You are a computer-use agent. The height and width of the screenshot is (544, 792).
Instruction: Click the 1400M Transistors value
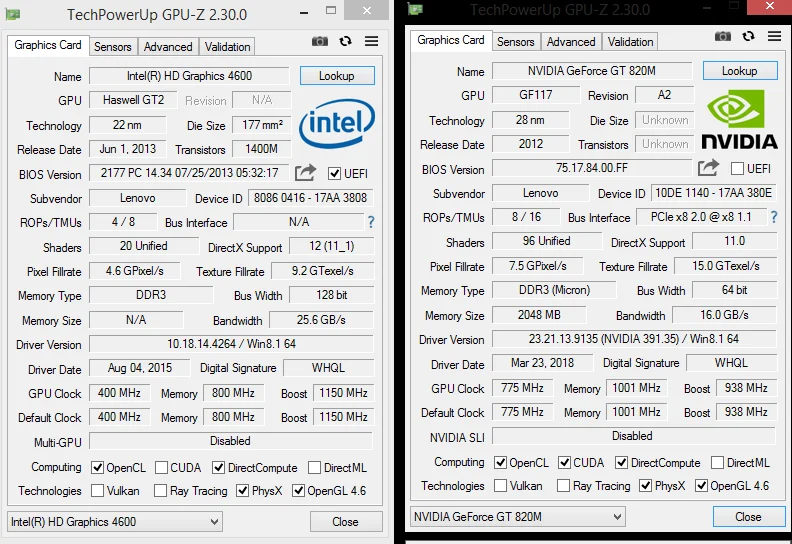point(262,149)
